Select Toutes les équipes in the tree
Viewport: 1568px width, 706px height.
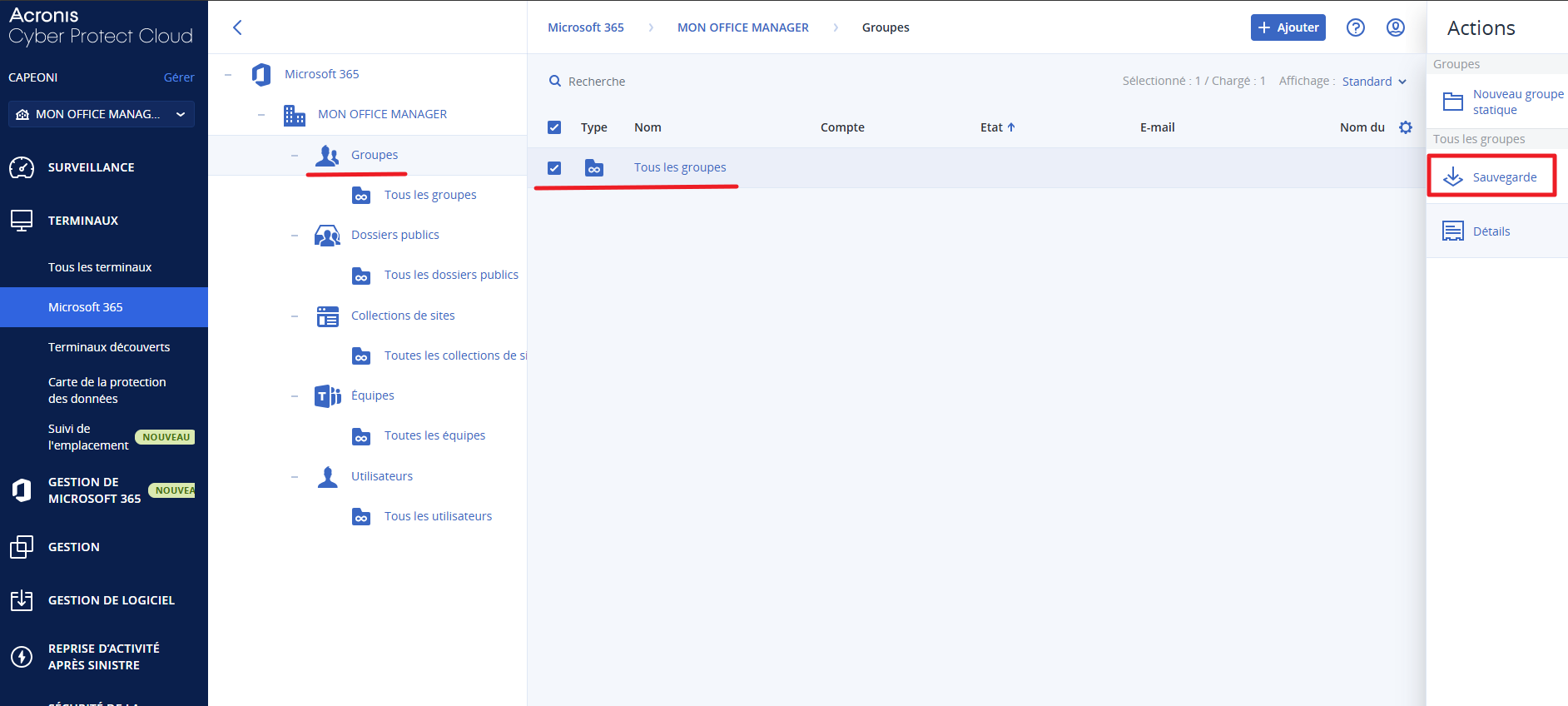(434, 435)
